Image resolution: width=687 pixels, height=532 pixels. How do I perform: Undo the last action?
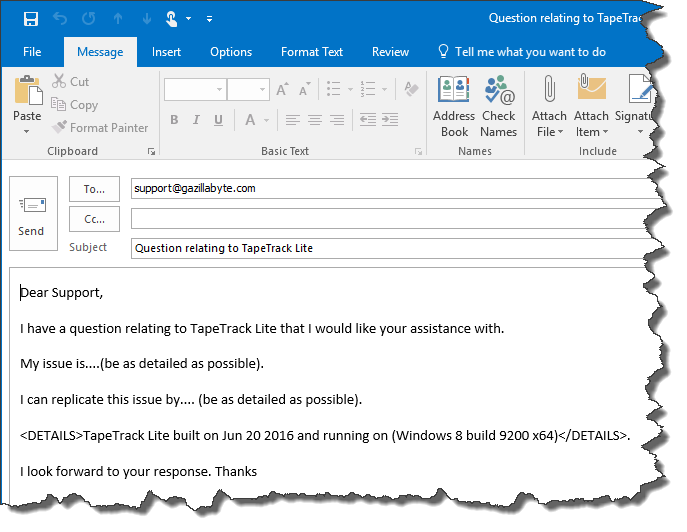[x=60, y=19]
